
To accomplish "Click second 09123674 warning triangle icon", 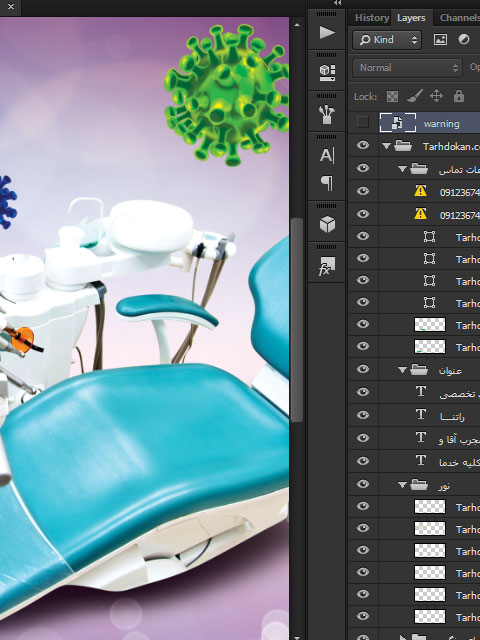I will pyautogui.click(x=420, y=214).
